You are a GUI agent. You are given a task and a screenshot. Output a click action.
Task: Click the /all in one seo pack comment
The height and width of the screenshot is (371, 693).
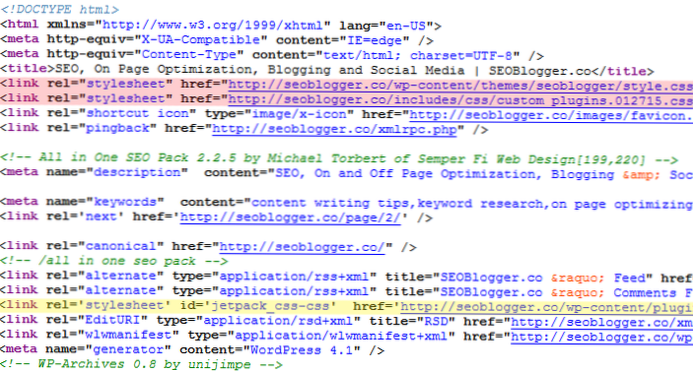point(114,261)
